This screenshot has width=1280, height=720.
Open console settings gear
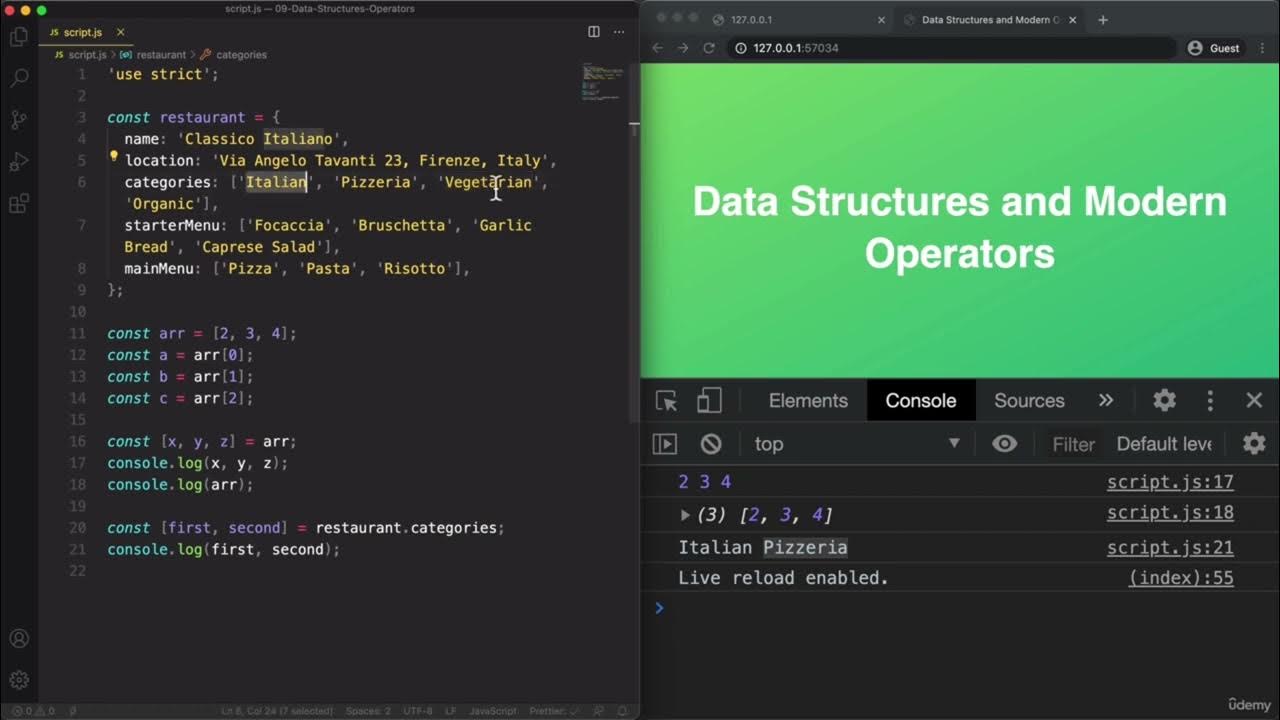pyautogui.click(x=1254, y=444)
